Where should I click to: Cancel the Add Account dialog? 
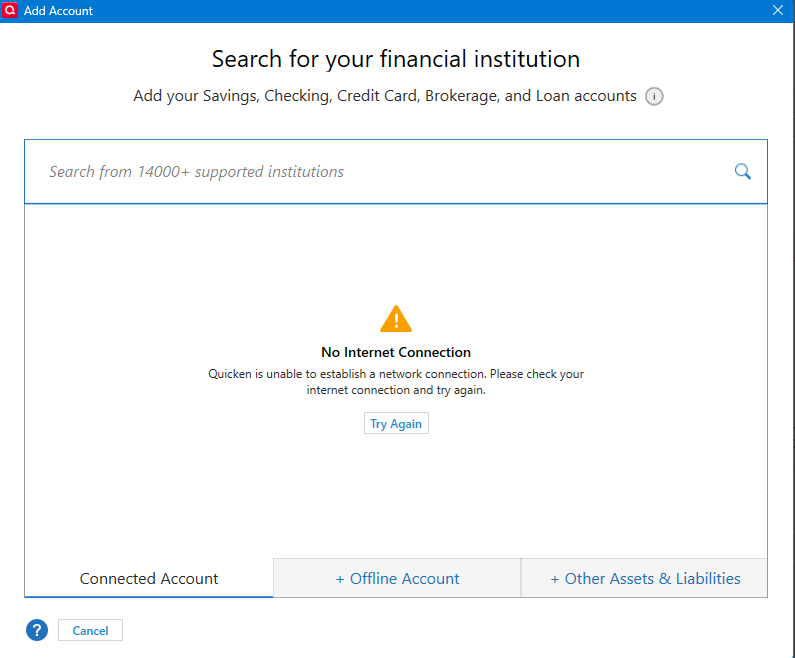click(x=90, y=630)
